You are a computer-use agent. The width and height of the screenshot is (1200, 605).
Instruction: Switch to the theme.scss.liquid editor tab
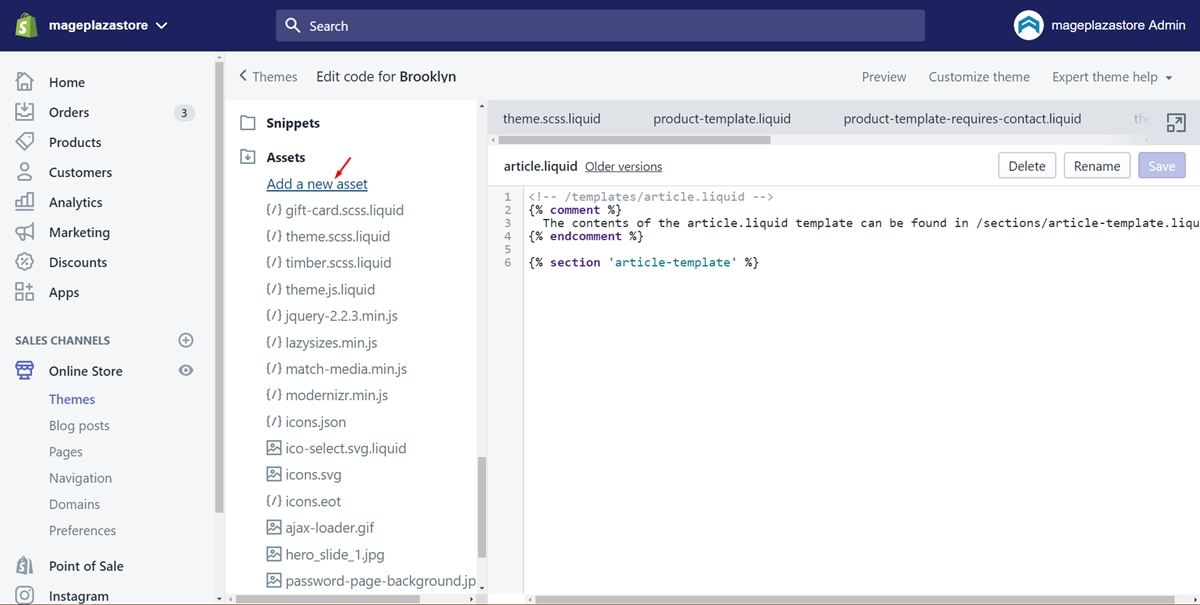(552, 118)
